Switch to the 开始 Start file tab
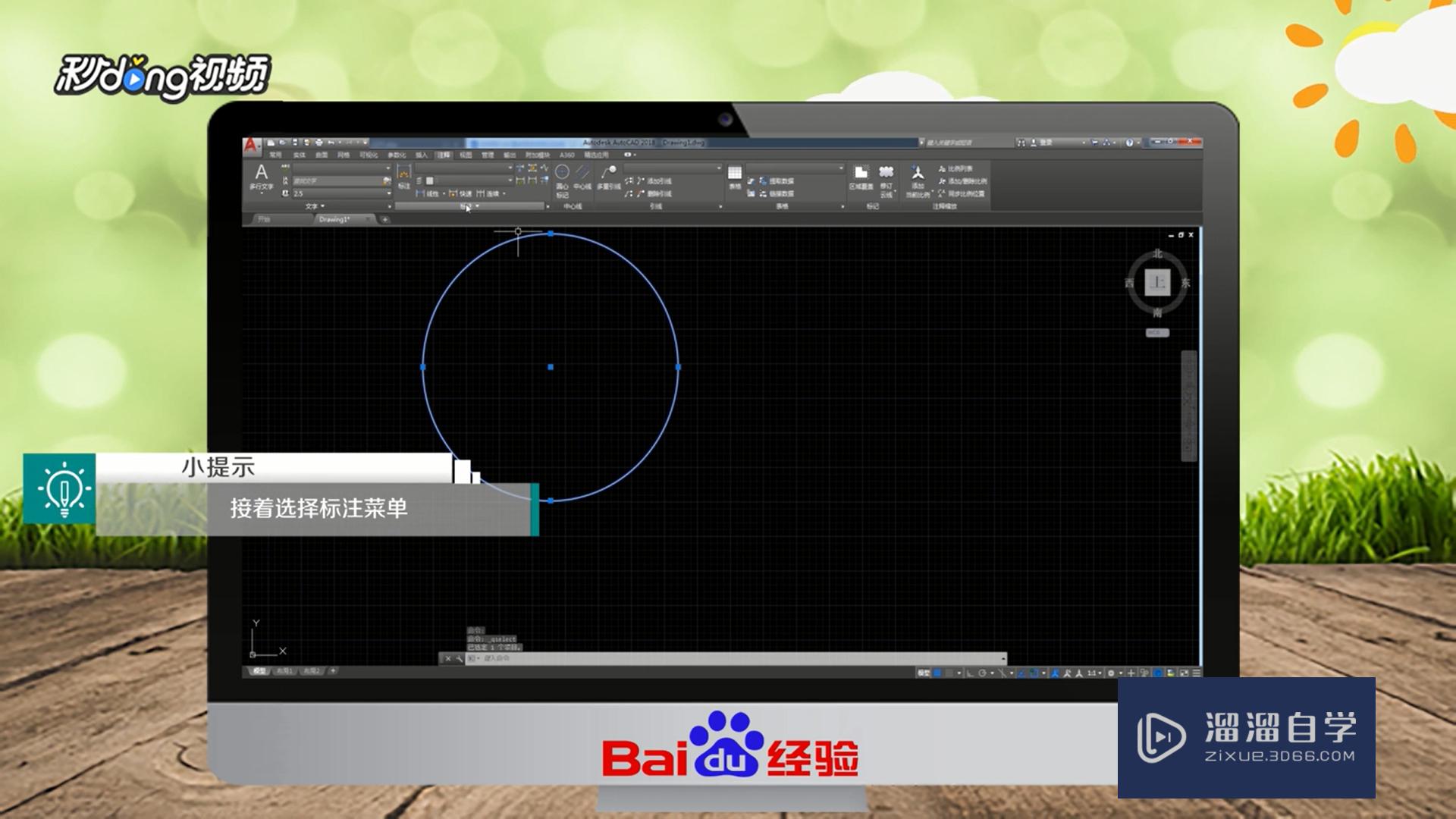Viewport: 1456px width, 819px height. click(x=264, y=219)
